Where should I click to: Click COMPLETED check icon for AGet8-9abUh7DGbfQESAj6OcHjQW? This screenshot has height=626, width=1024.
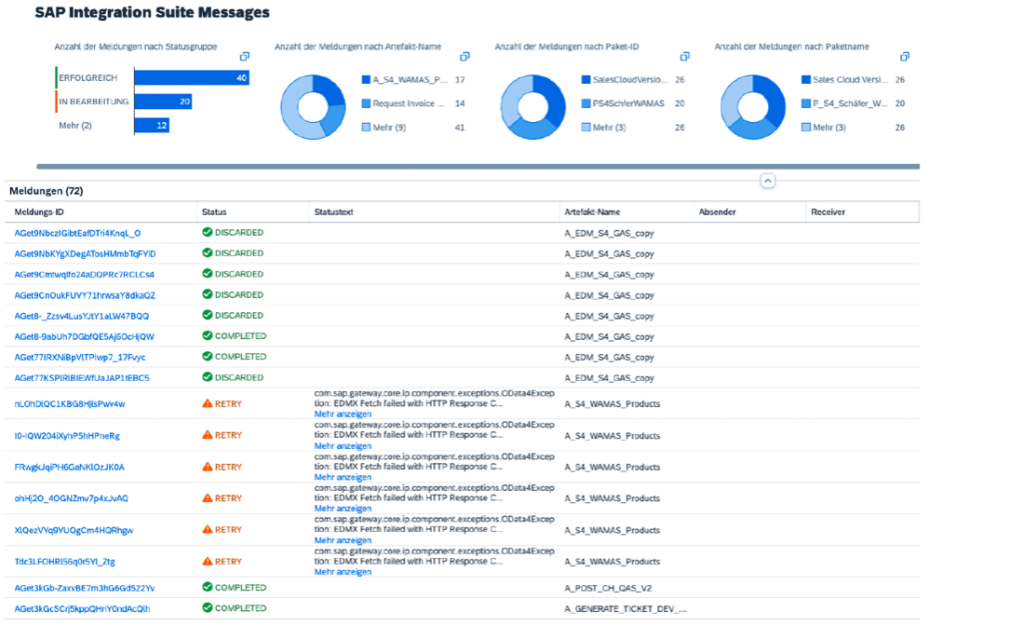[207, 336]
